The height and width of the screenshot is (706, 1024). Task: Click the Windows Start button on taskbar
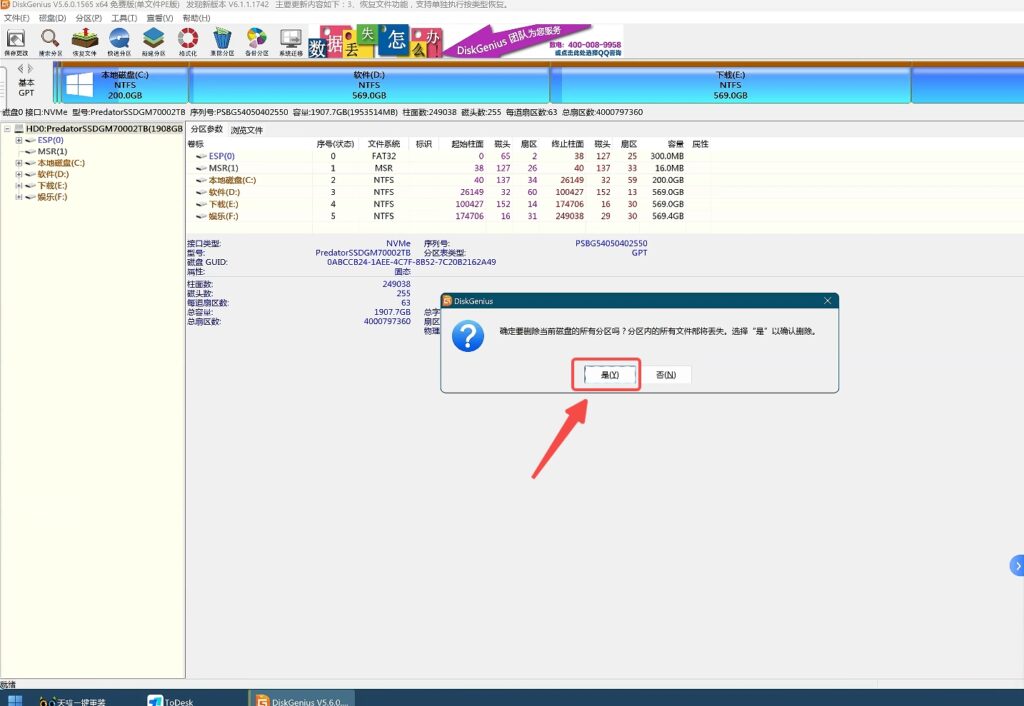(x=15, y=699)
